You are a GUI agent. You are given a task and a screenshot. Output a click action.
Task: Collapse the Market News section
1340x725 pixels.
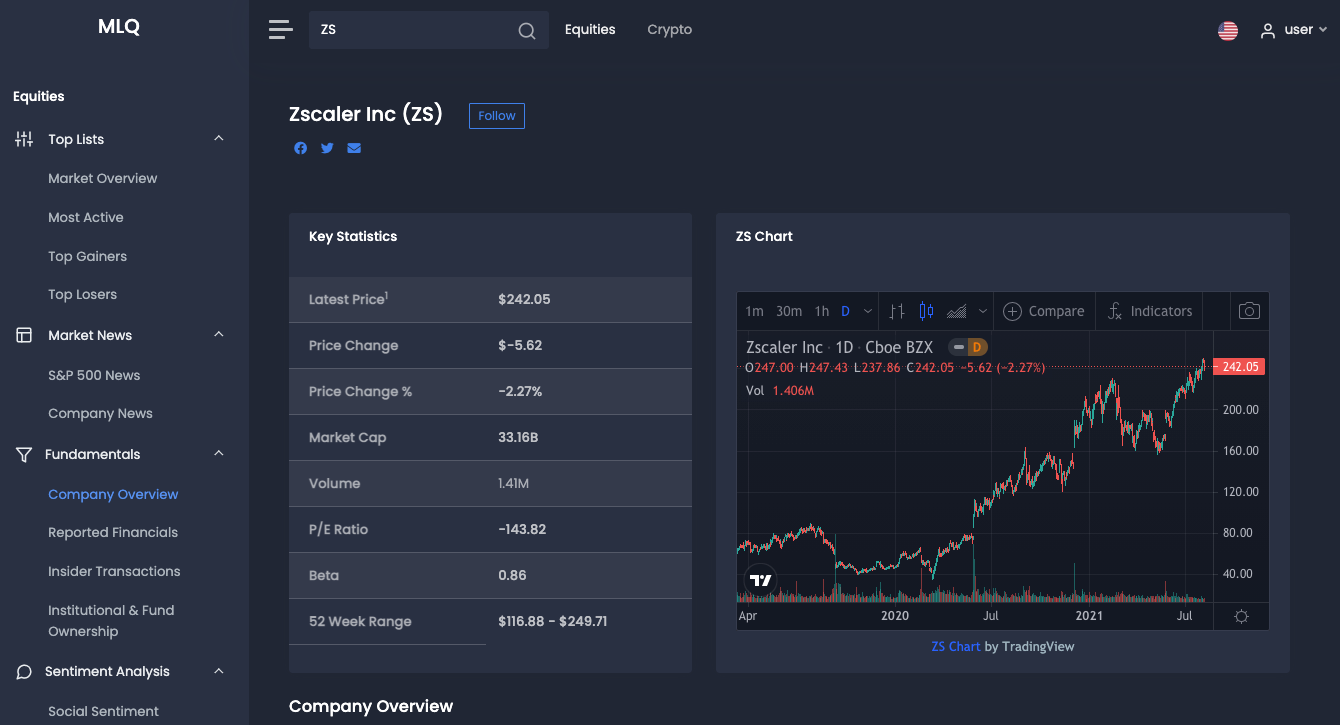[219, 334]
